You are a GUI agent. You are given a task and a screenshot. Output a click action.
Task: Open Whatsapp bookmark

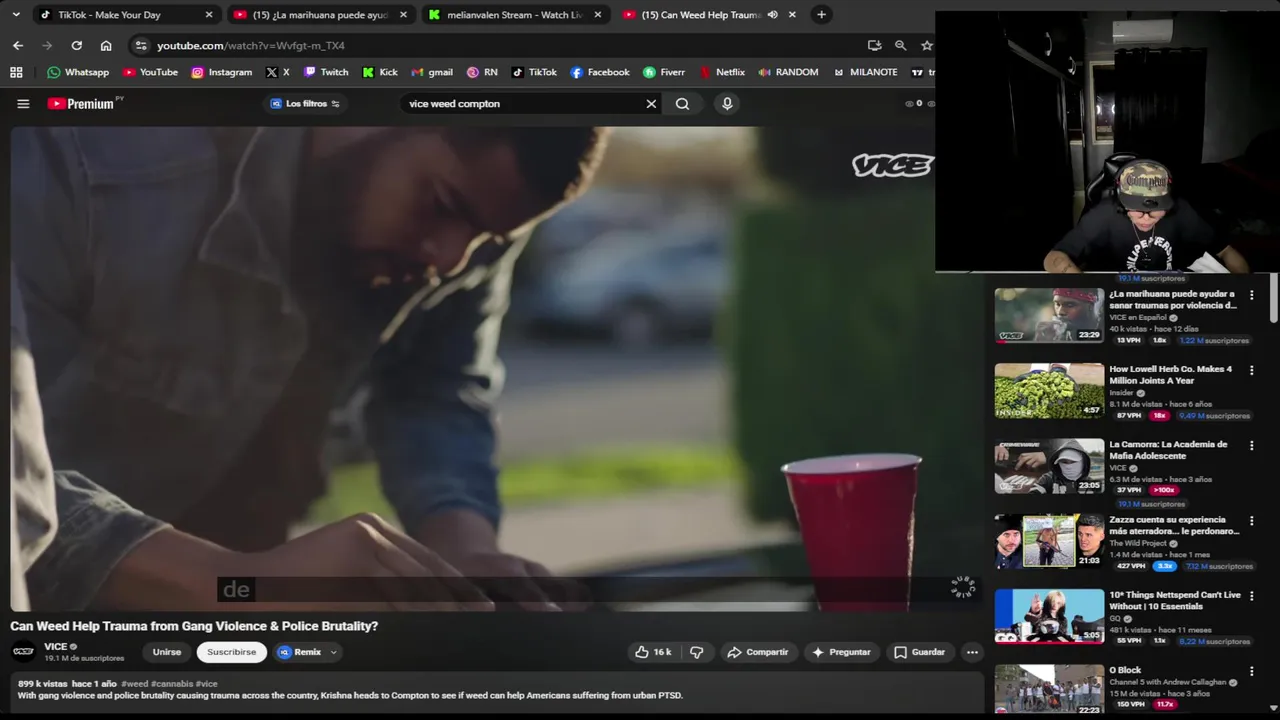[78, 72]
